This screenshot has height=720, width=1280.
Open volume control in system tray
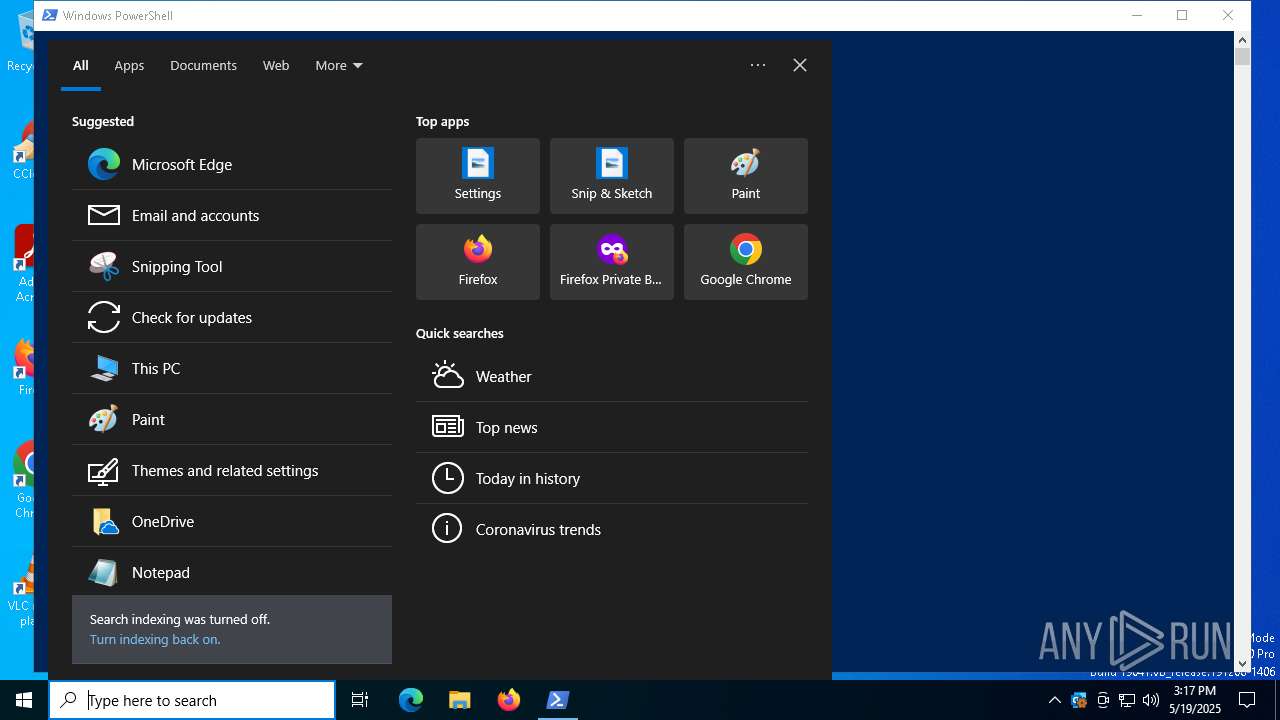pos(1151,700)
